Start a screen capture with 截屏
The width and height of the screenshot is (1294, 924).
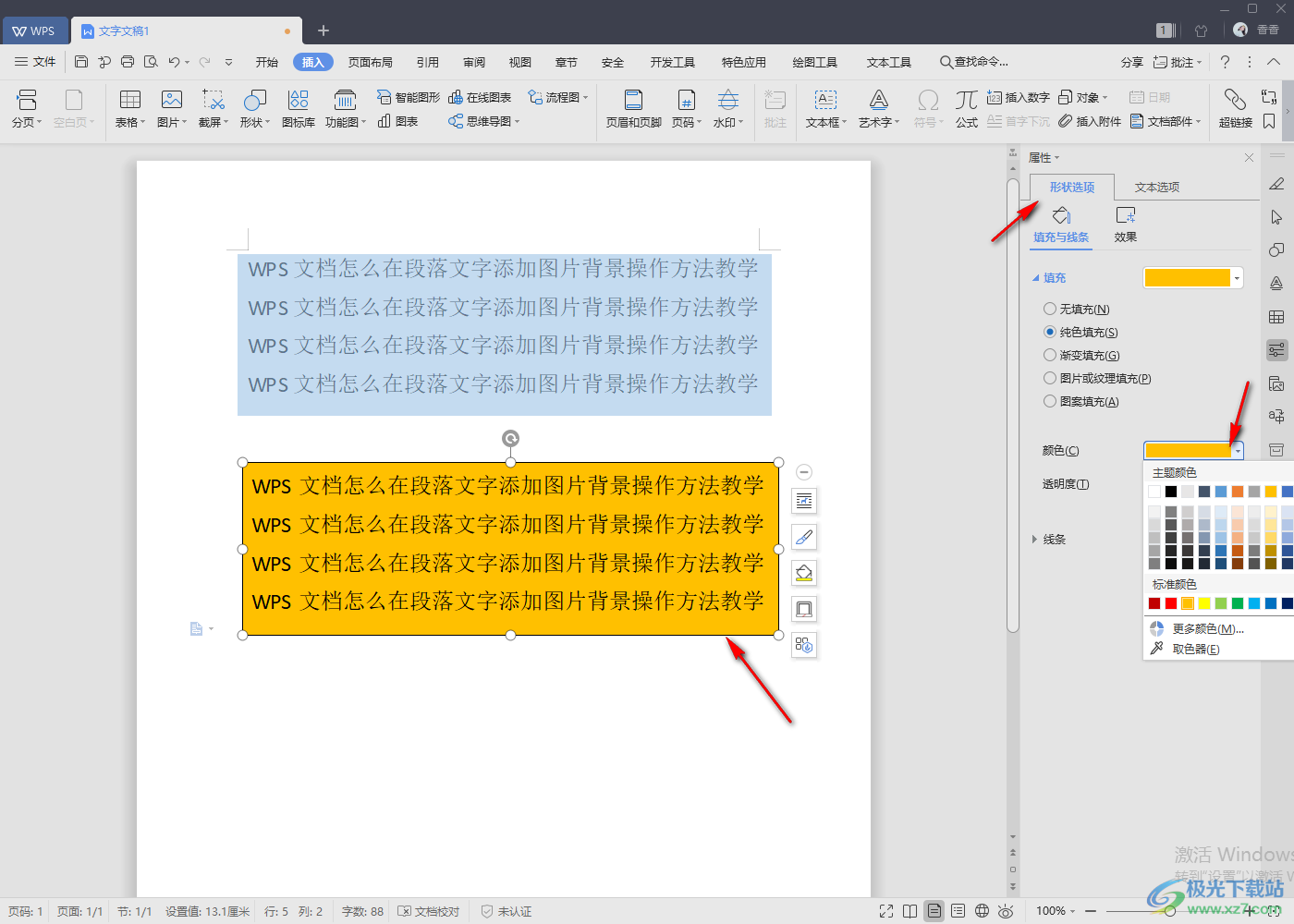tap(214, 108)
